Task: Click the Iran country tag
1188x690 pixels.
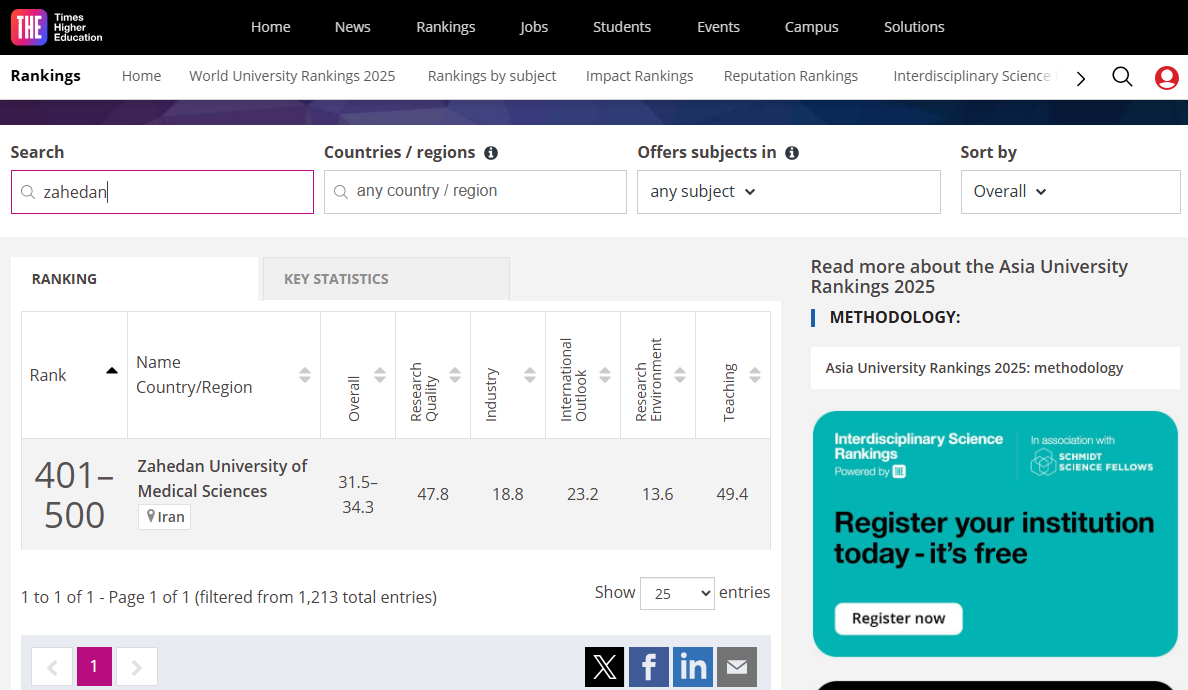Action: [164, 517]
